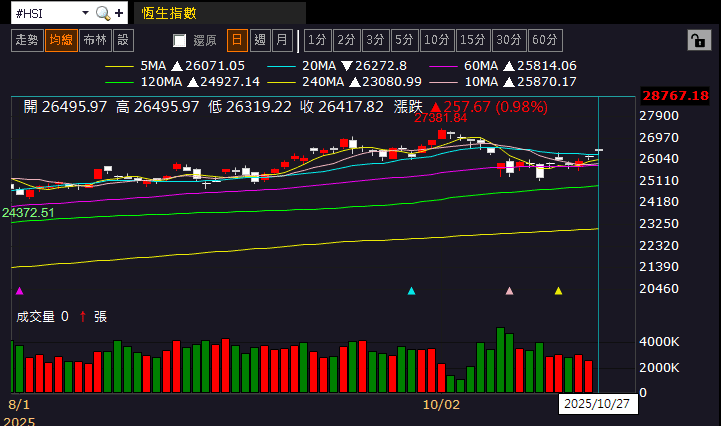Click the 5MA yellow legend line
Viewport: 721px width, 426px height.
pyautogui.click(x=119, y=67)
